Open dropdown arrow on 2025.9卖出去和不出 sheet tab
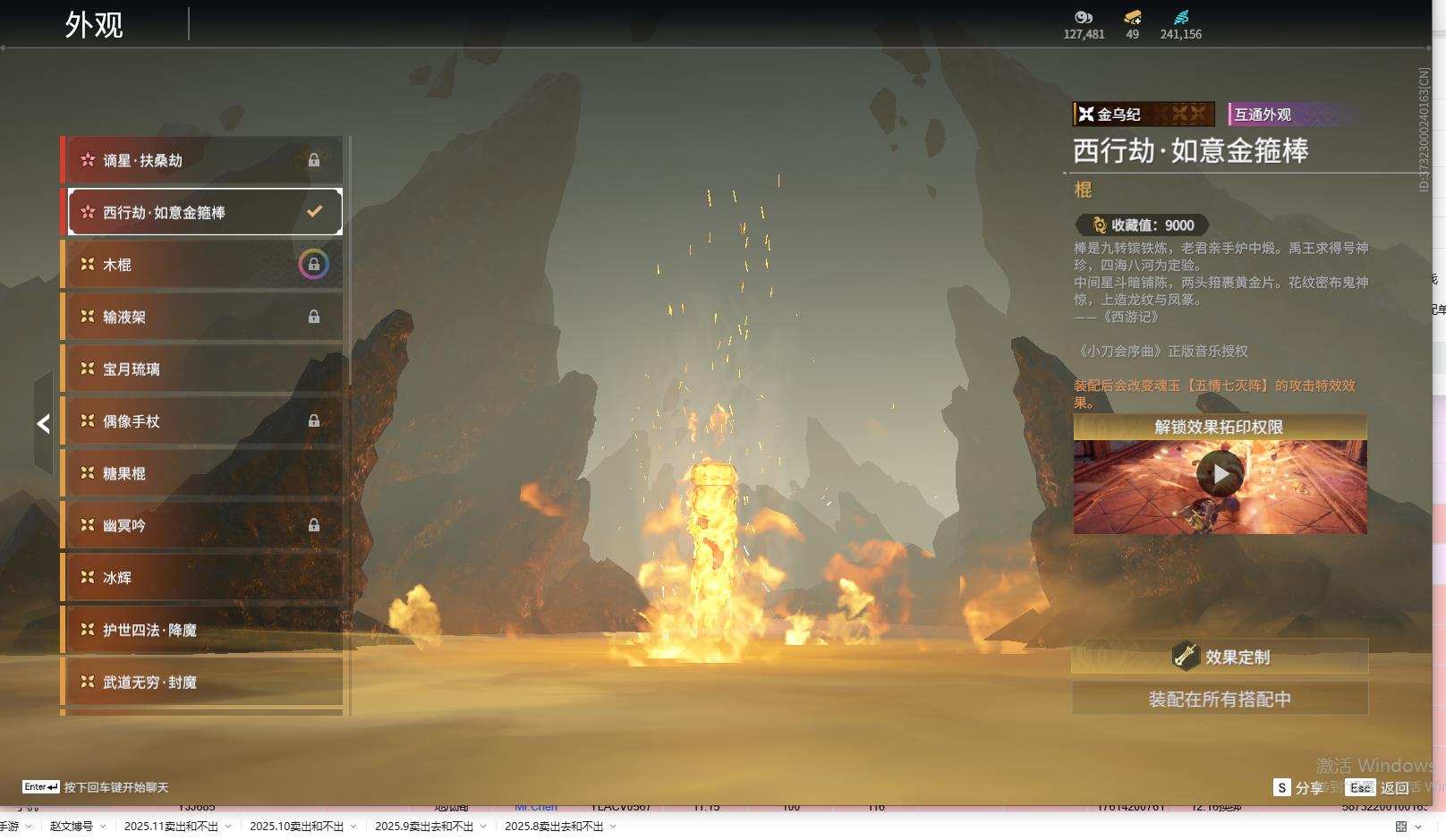1446x840 pixels. tap(483, 826)
